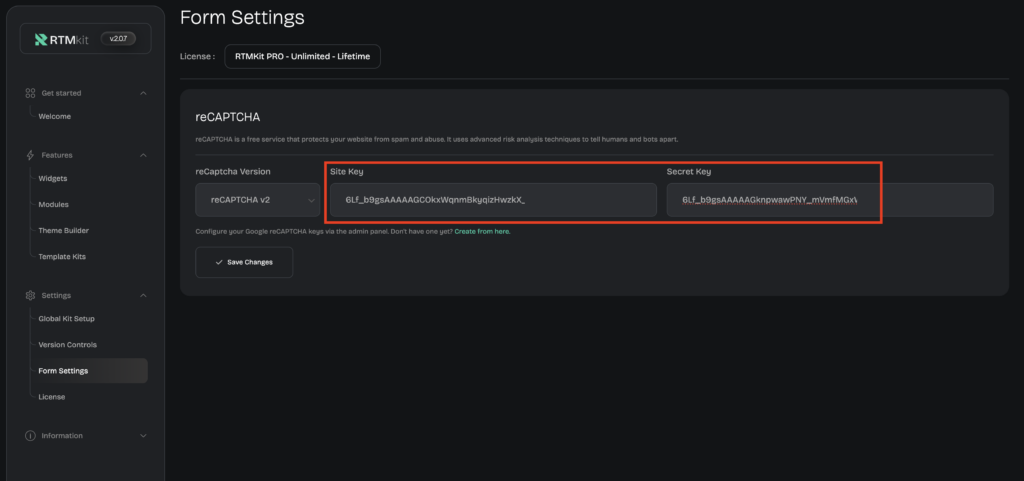Click the checkmark icon on Save Changes
The width and height of the screenshot is (1024, 481).
pyautogui.click(x=219, y=262)
